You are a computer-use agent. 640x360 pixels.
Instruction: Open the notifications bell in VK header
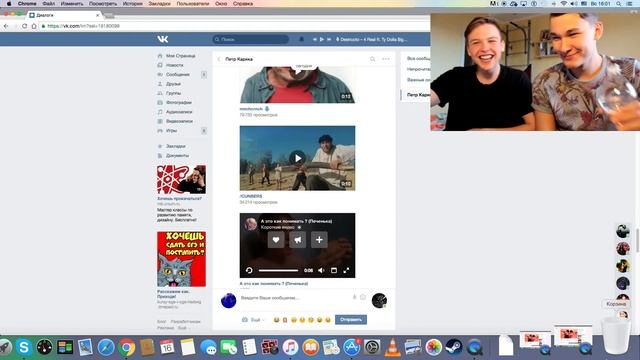pyautogui.click(x=301, y=39)
